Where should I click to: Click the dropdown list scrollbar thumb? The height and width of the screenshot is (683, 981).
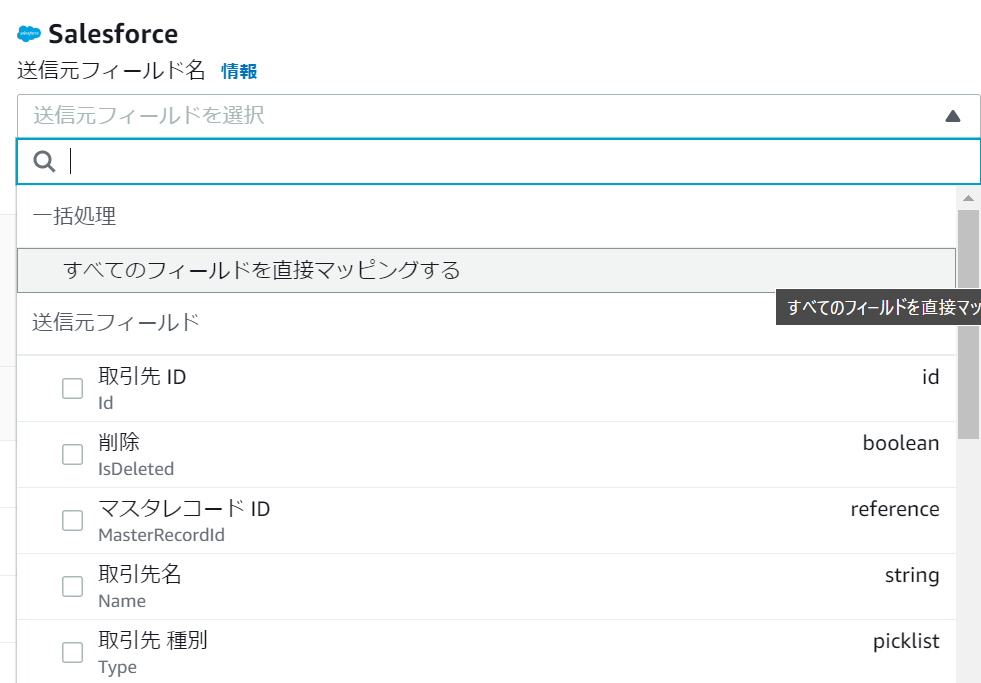click(x=967, y=320)
